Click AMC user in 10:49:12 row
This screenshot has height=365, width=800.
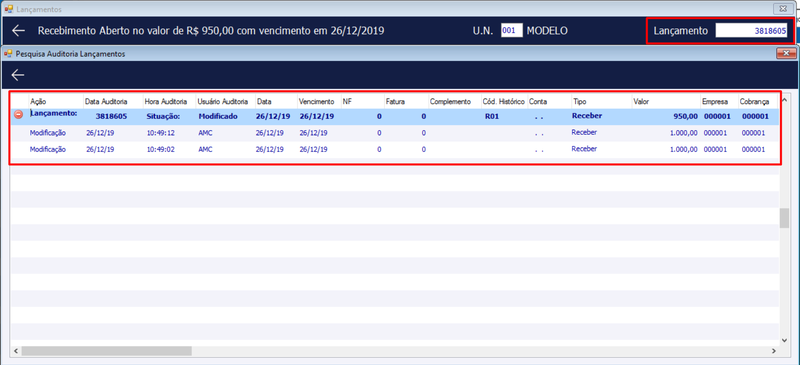click(x=206, y=133)
